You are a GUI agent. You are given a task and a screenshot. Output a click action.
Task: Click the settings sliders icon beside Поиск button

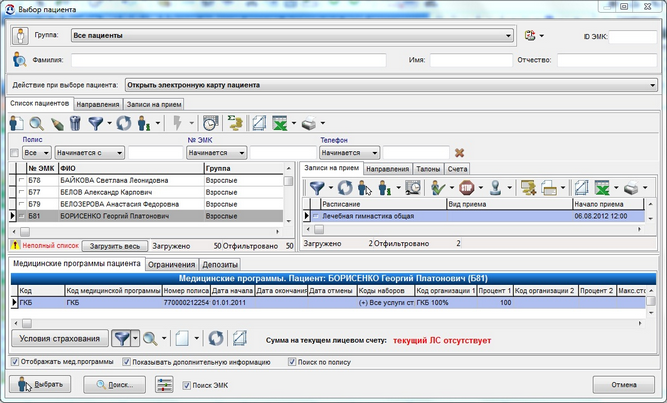tap(164, 384)
